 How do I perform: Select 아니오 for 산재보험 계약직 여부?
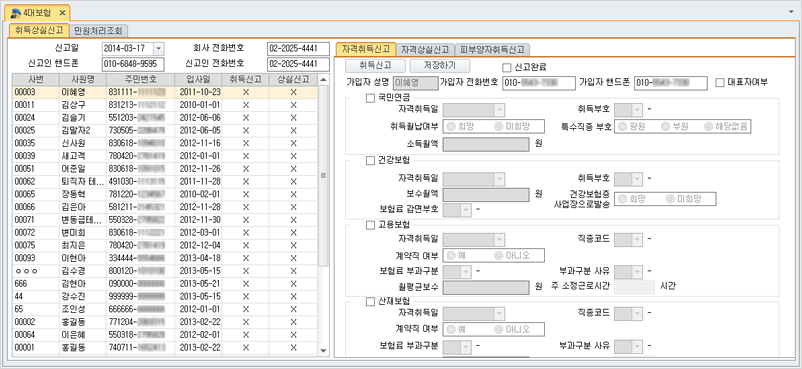point(498,329)
